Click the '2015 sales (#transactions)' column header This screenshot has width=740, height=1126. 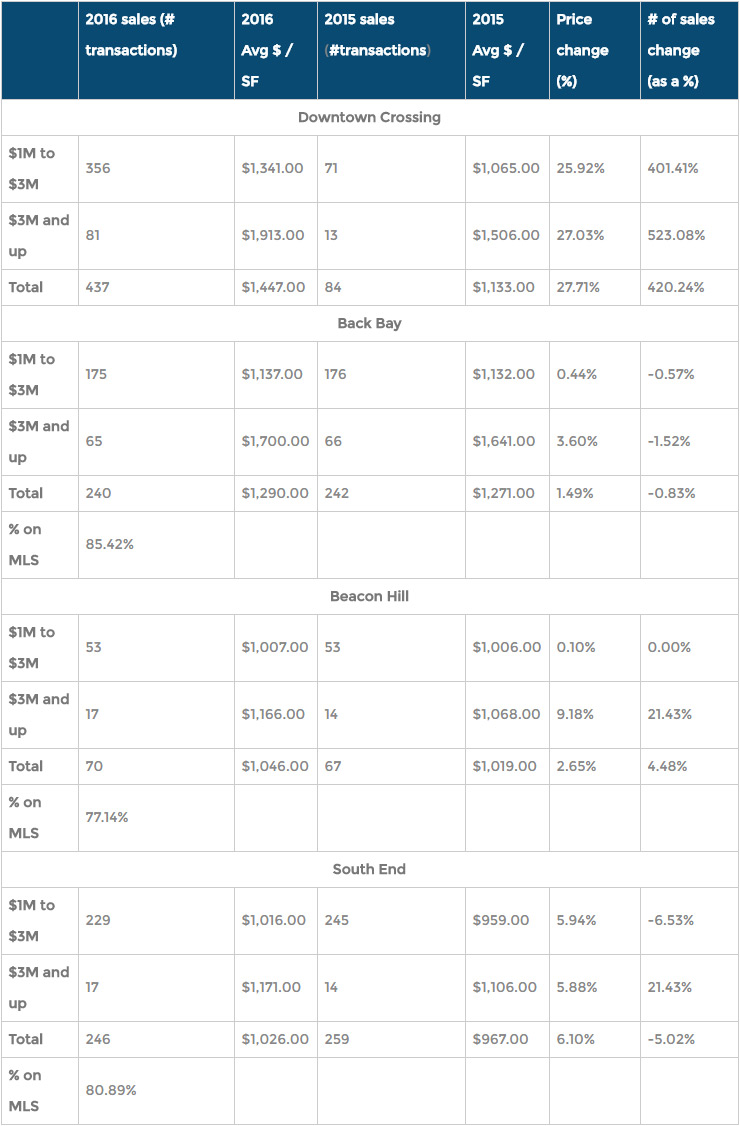click(377, 34)
